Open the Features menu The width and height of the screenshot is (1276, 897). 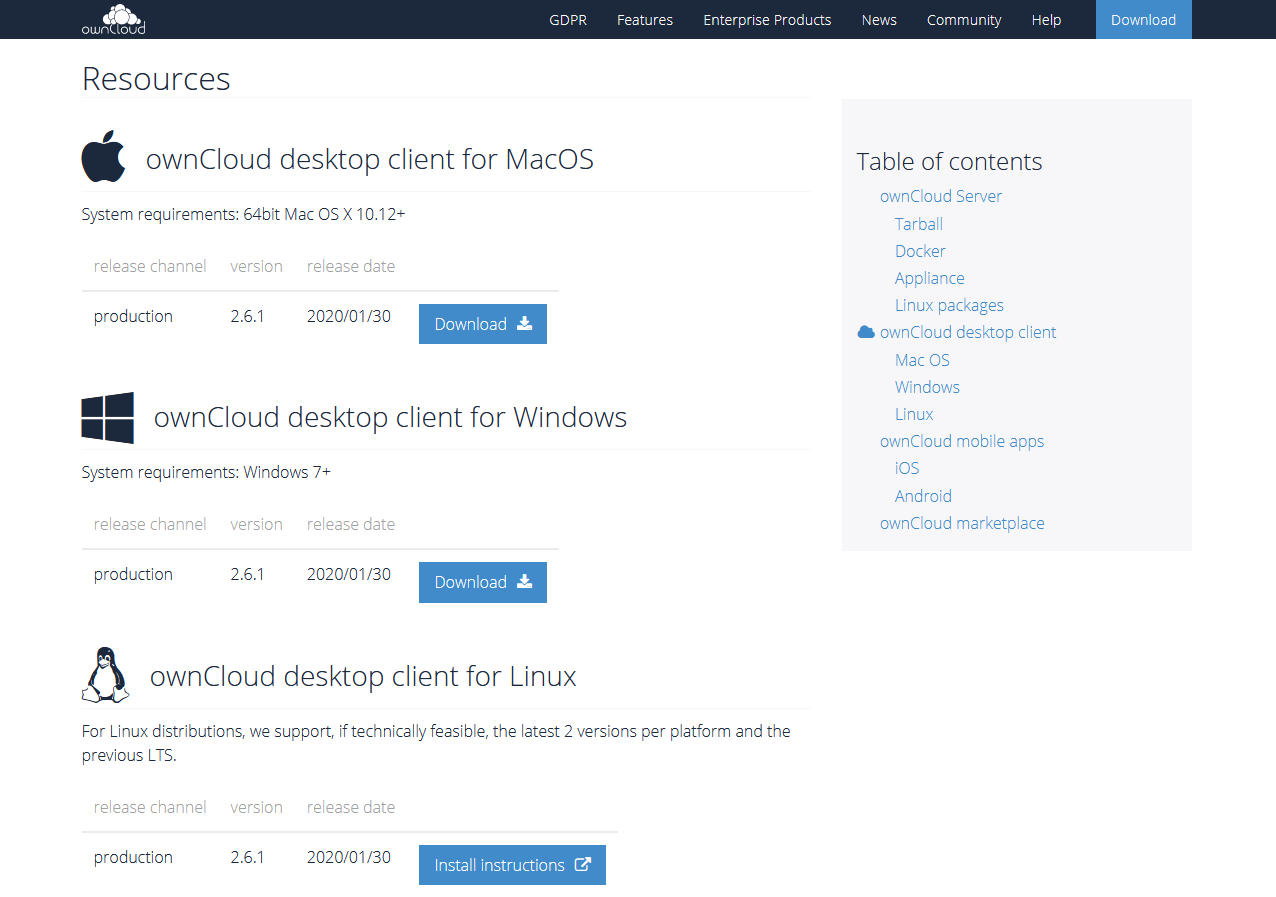coord(644,20)
